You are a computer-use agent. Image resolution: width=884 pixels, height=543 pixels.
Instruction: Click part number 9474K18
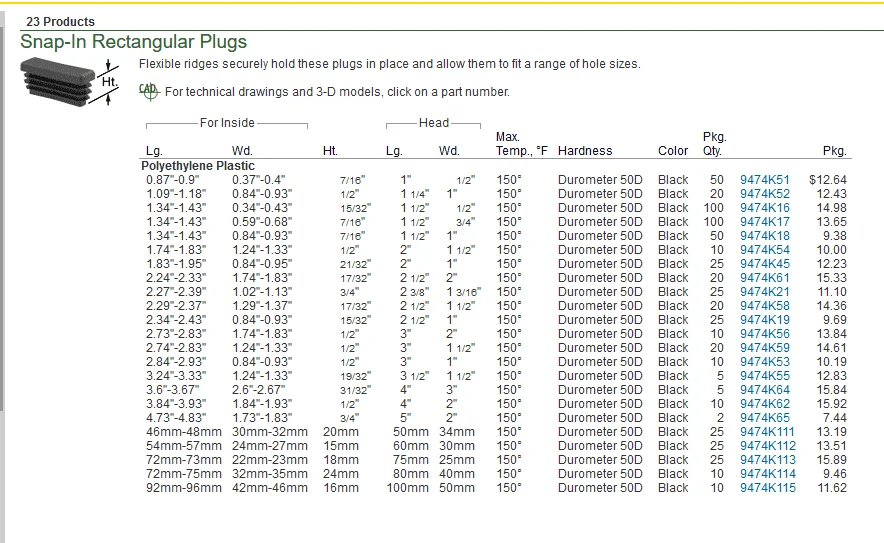764,236
